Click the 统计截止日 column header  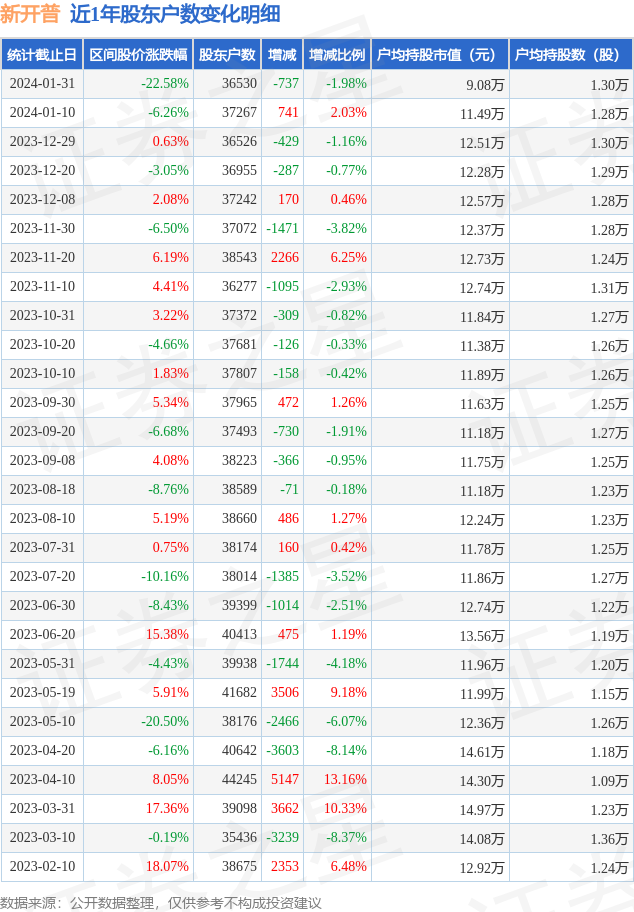(x=42, y=55)
